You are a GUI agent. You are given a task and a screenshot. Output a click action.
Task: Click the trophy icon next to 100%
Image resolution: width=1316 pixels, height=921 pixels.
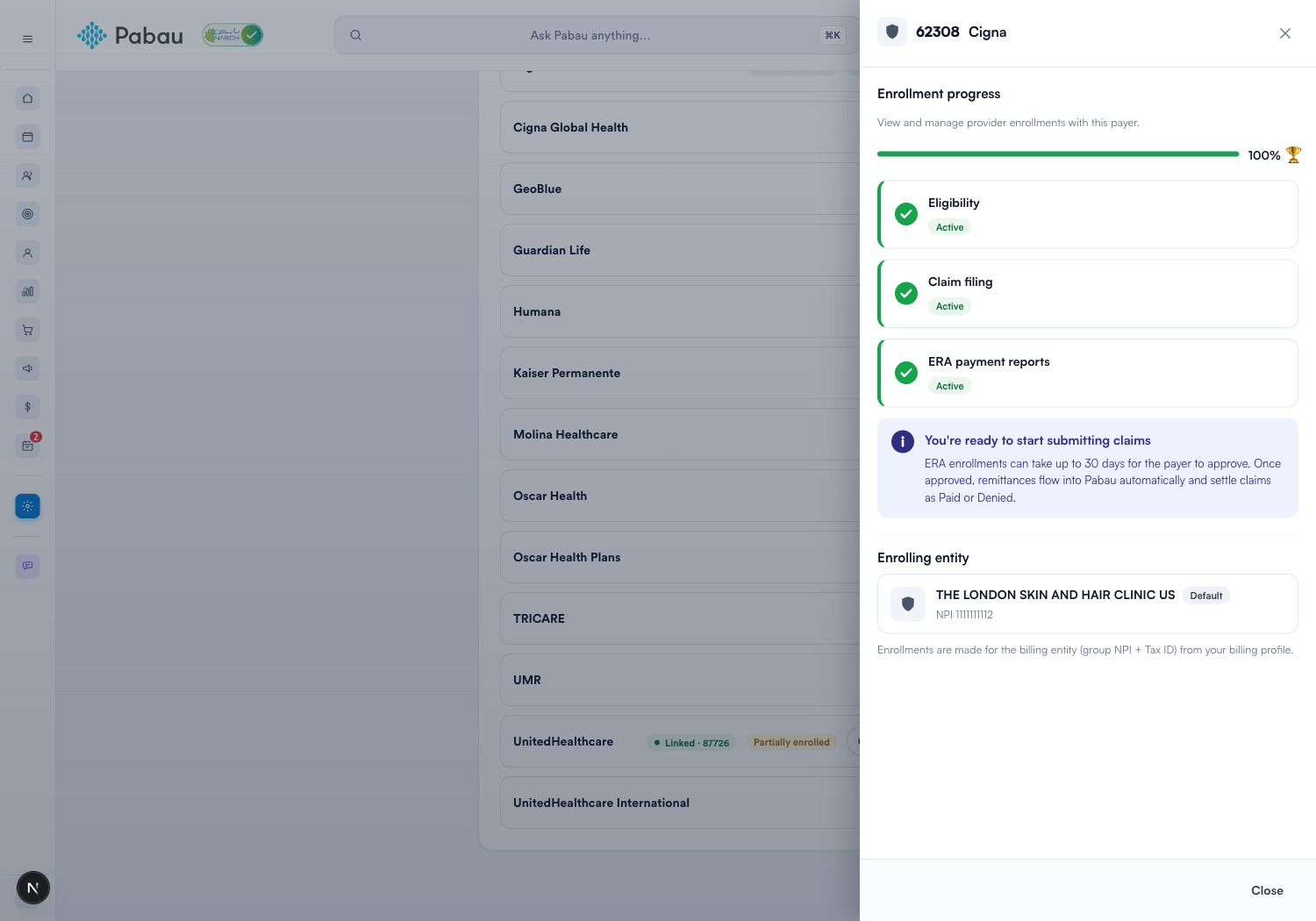click(x=1293, y=155)
